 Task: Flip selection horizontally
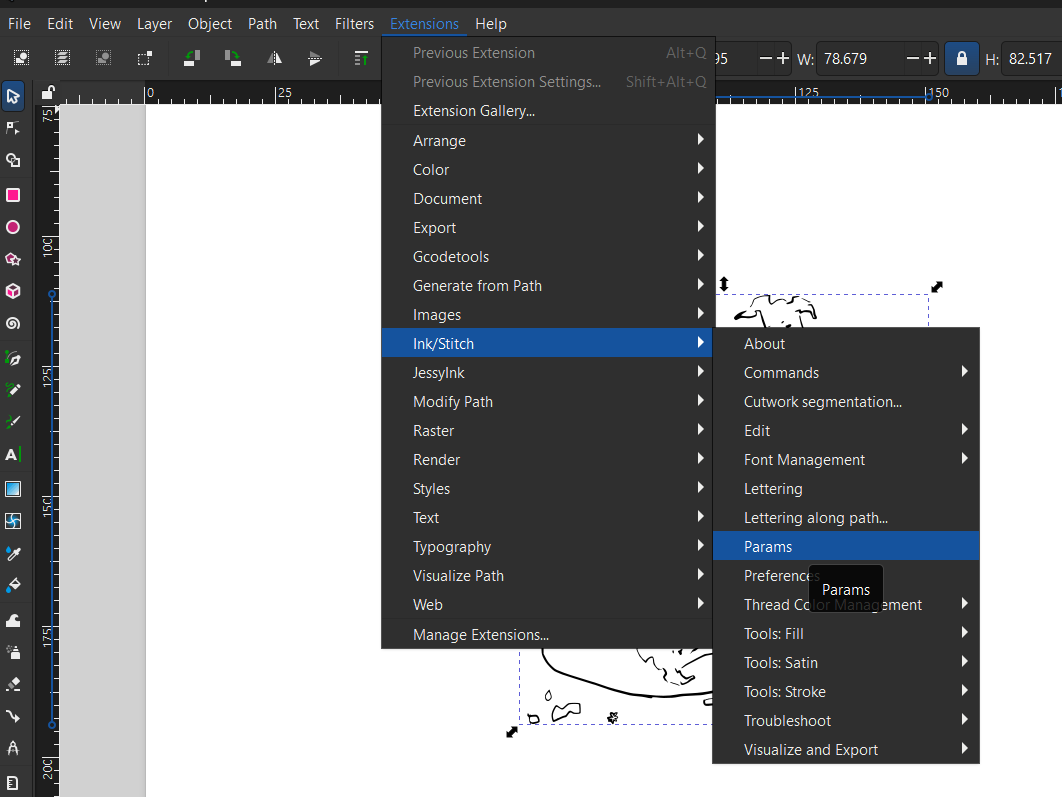(273, 58)
